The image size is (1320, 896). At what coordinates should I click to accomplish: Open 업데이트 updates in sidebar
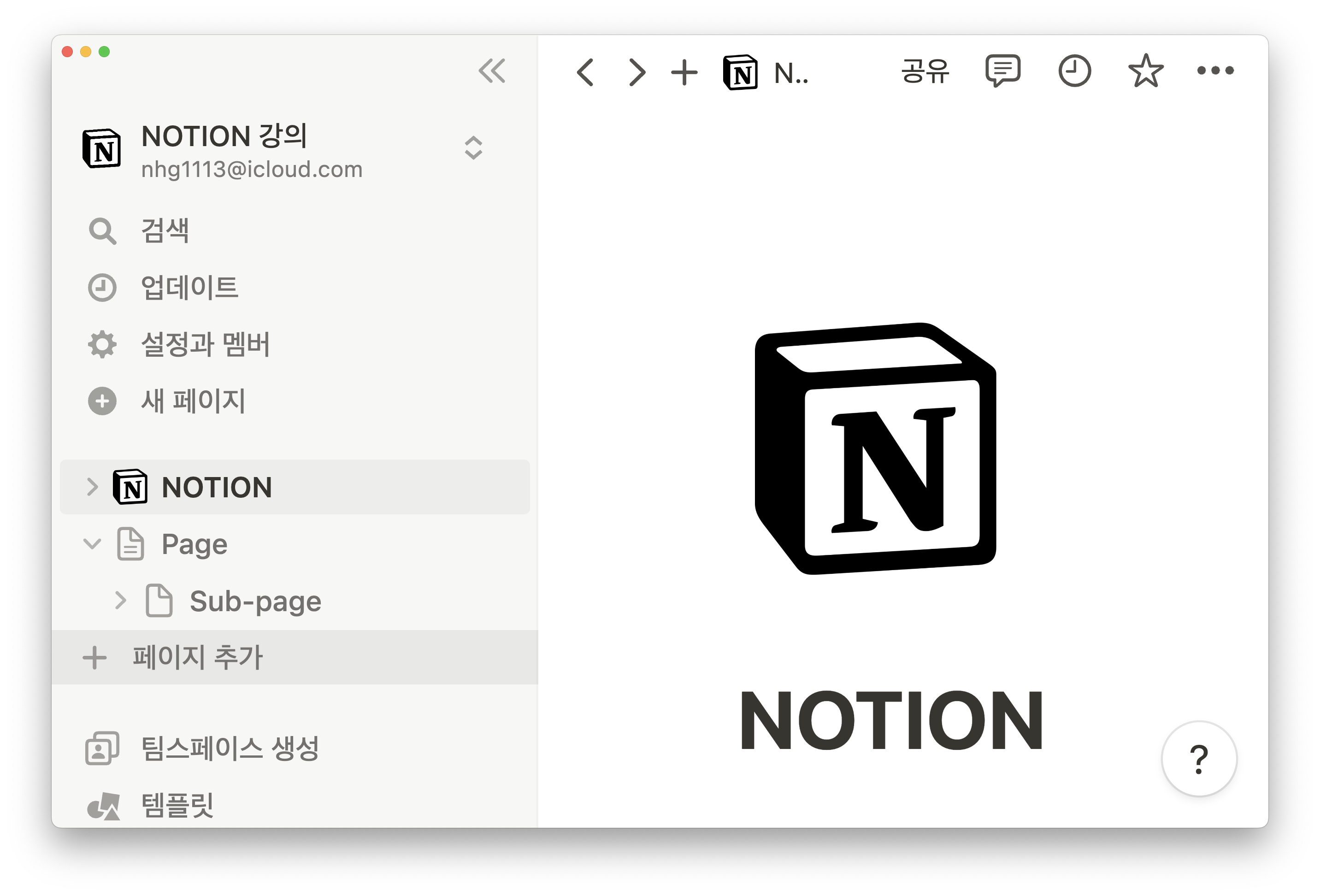(189, 288)
